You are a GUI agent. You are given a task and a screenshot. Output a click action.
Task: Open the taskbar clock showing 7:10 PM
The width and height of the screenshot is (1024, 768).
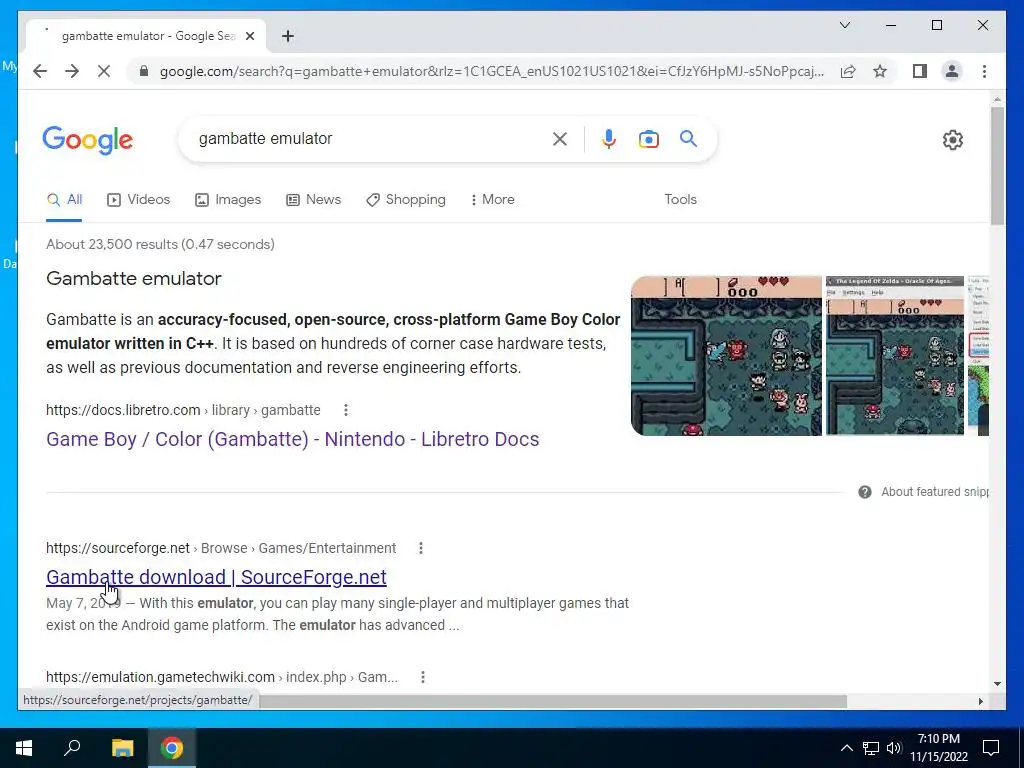938,748
